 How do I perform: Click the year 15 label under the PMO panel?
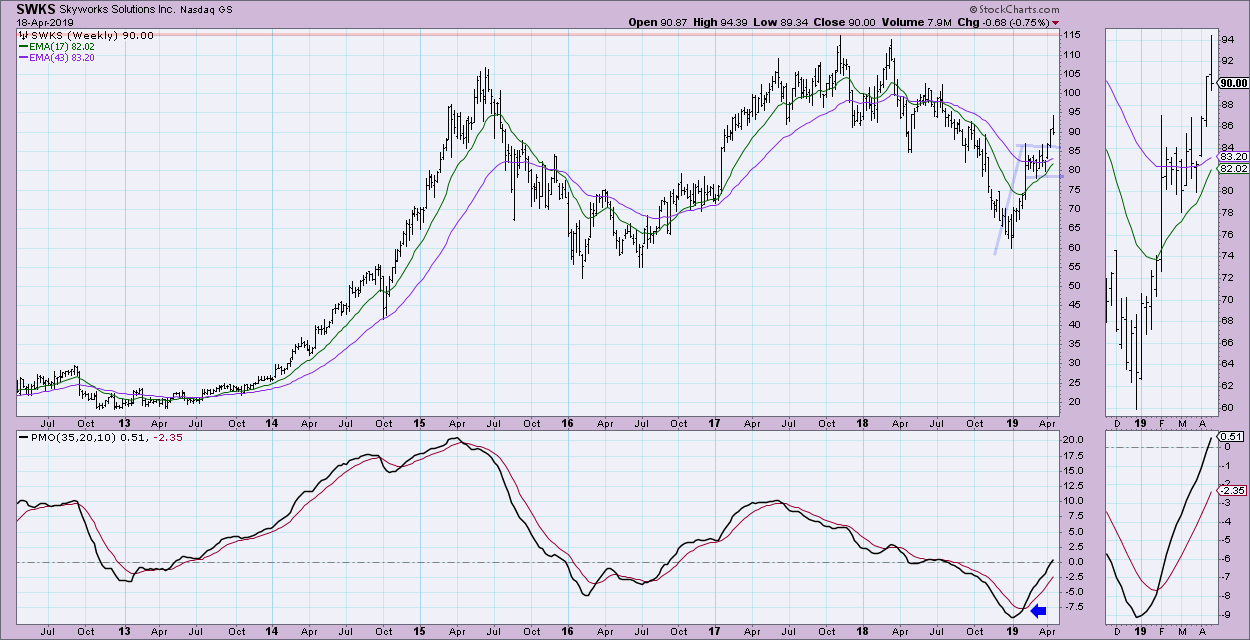pos(420,632)
